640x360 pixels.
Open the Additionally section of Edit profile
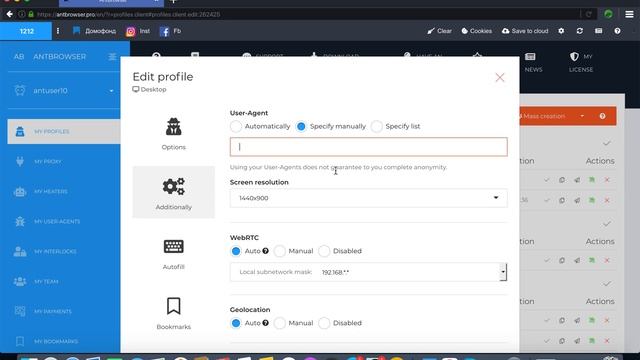173,192
